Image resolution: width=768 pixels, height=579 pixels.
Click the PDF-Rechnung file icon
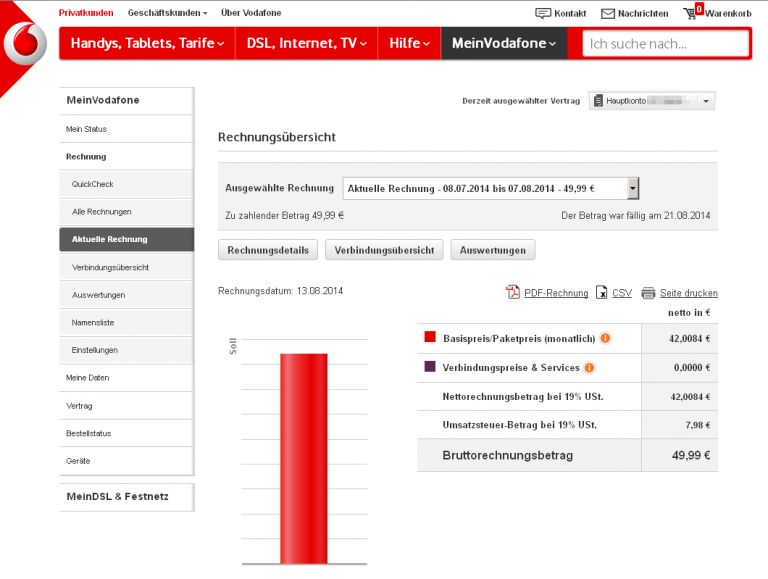[512, 292]
